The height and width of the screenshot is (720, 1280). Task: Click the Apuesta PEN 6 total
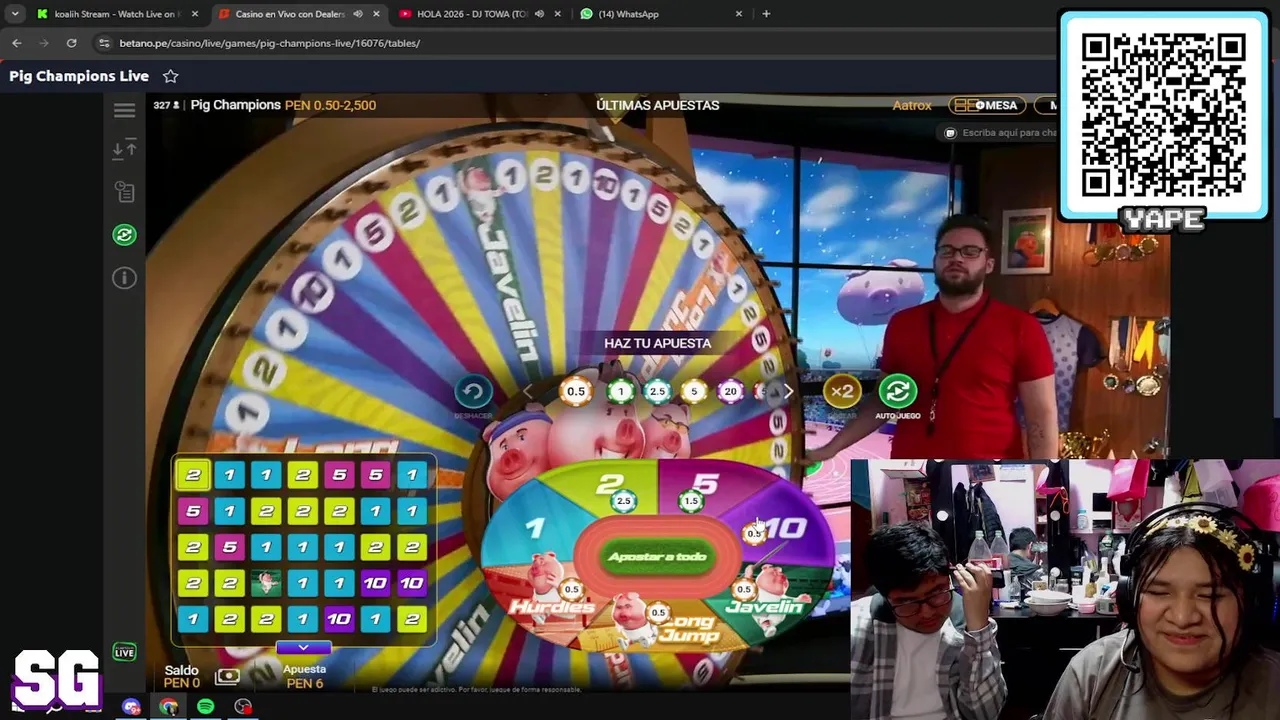[x=304, y=677]
